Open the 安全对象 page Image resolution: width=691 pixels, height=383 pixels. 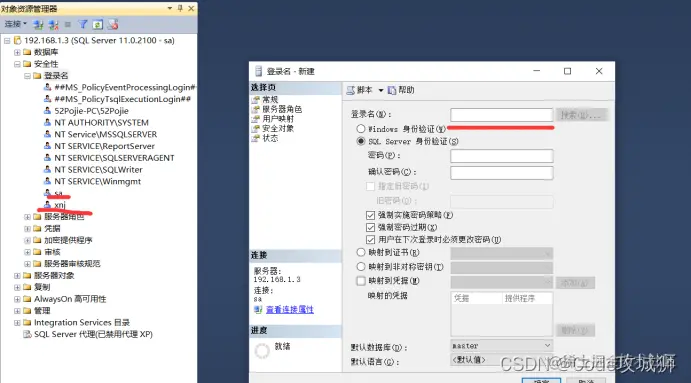point(278,129)
